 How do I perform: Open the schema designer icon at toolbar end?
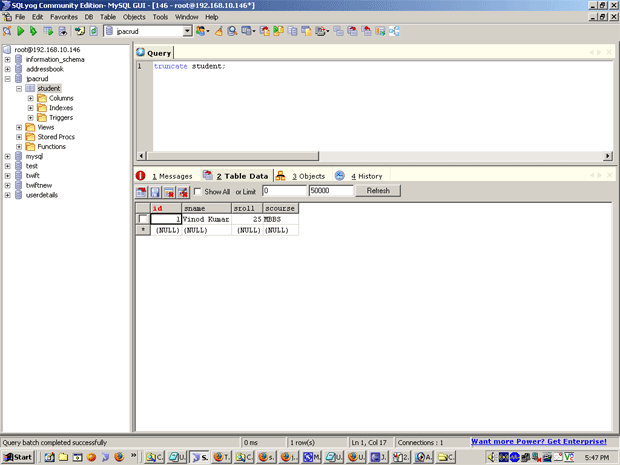pos(394,31)
